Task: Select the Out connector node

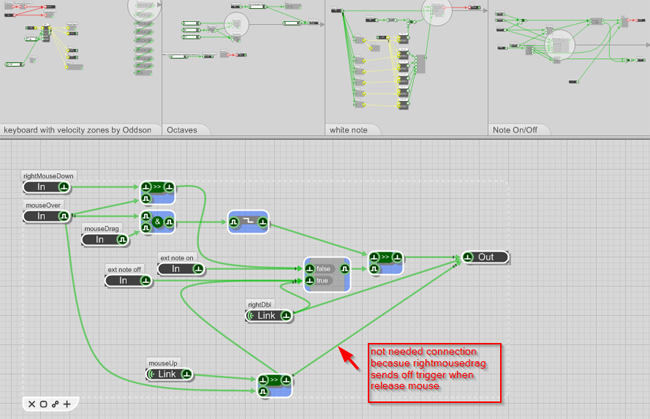Action: click(x=486, y=257)
